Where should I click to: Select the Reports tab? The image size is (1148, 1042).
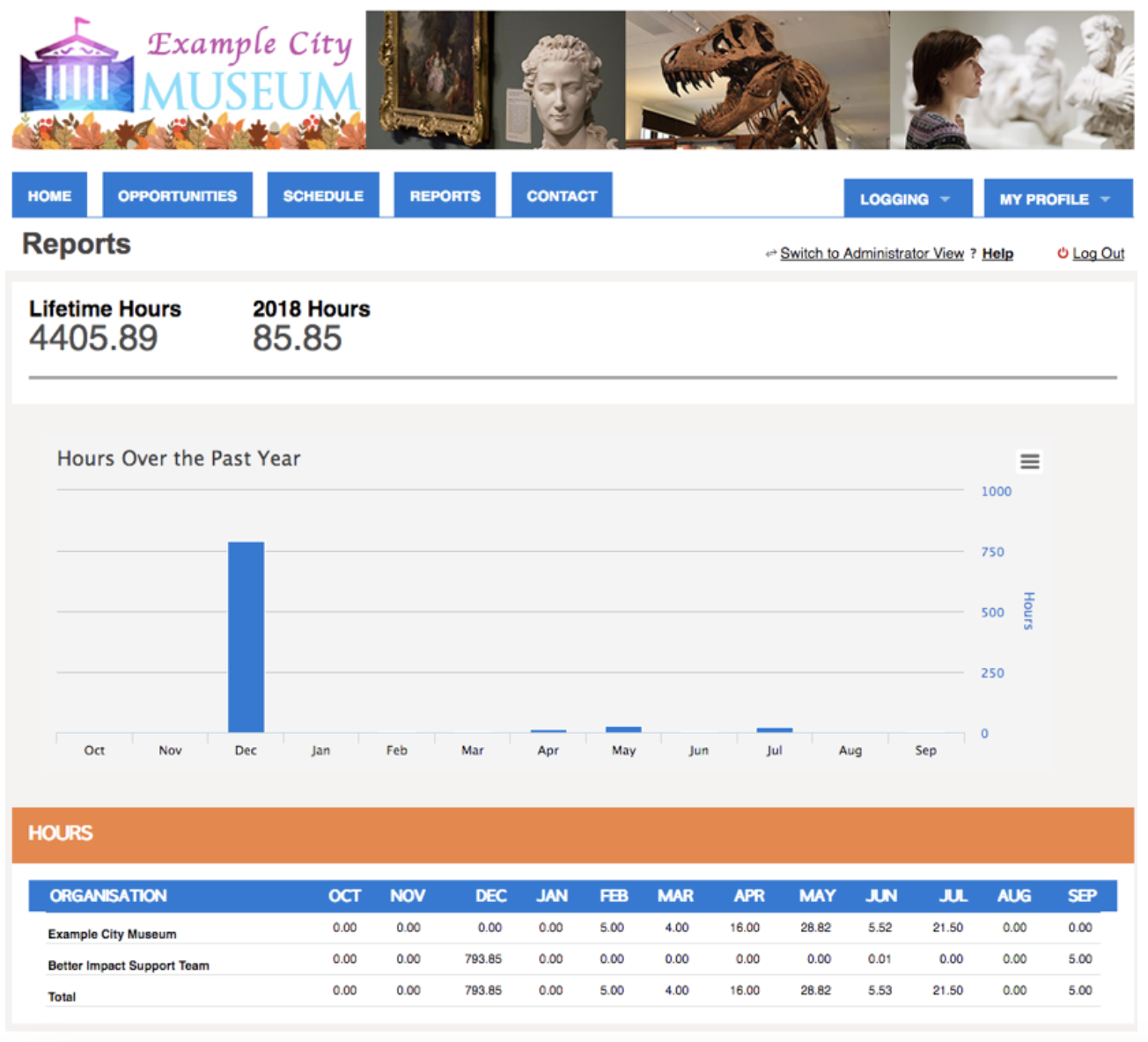[x=445, y=195]
